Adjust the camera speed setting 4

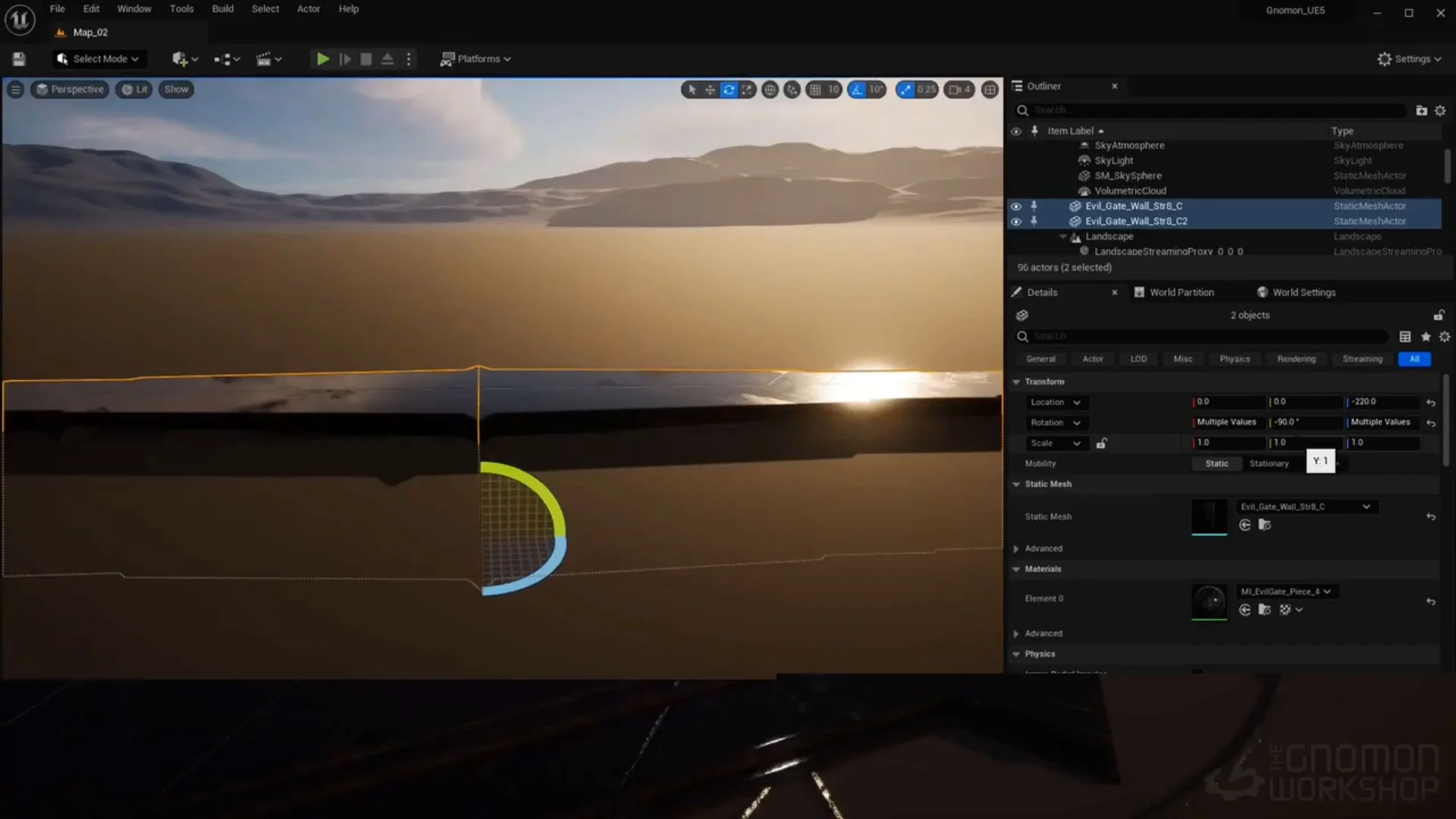[x=959, y=89]
